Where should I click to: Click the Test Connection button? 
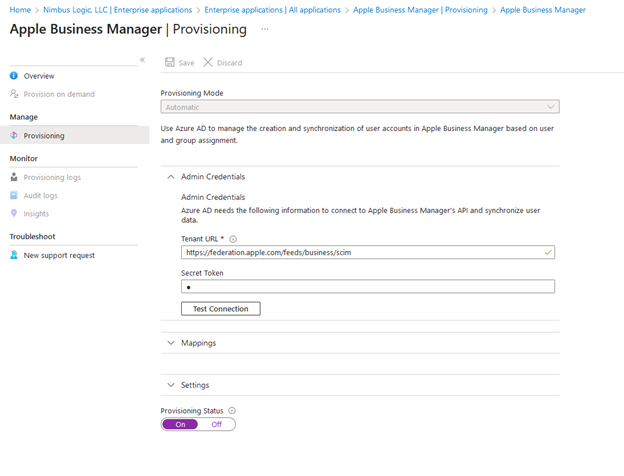[x=221, y=308]
